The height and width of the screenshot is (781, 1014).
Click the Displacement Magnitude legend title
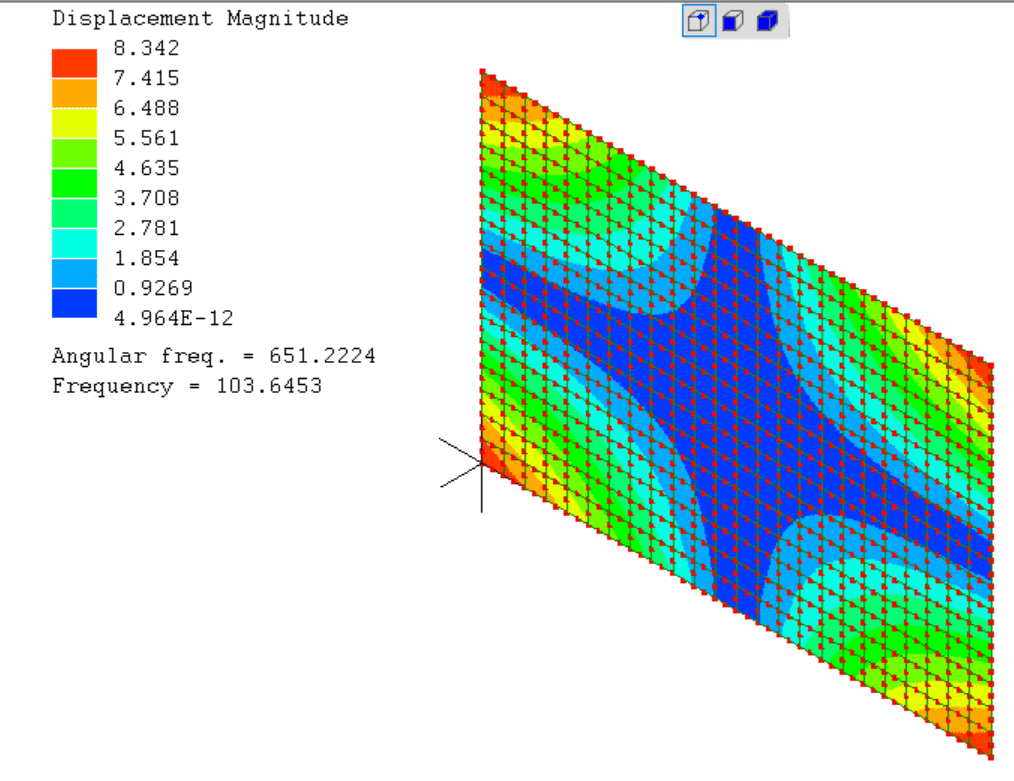(x=200, y=19)
